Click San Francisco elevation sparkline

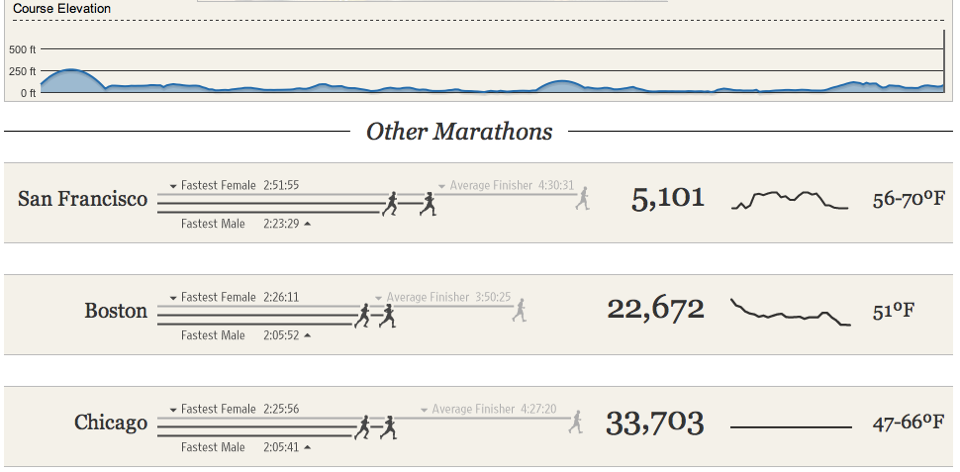[x=790, y=201]
